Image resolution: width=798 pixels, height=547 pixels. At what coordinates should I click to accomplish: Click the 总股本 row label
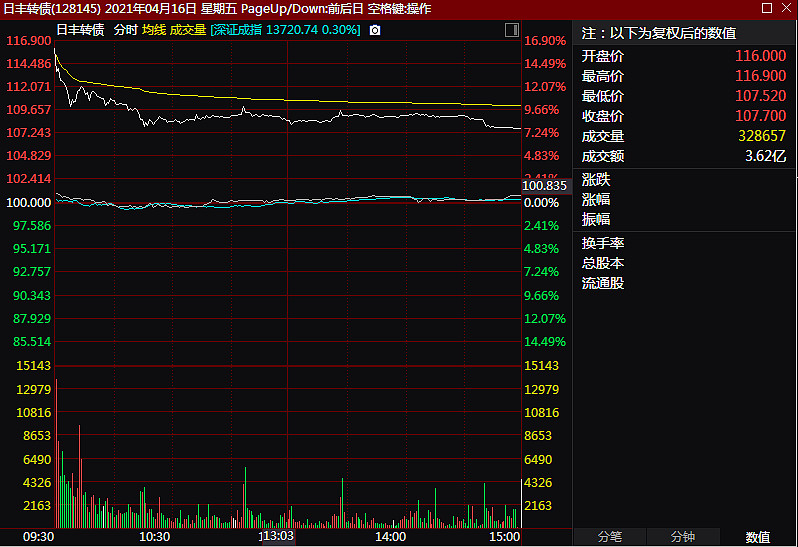pyautogui.click(x=603, y=263)
